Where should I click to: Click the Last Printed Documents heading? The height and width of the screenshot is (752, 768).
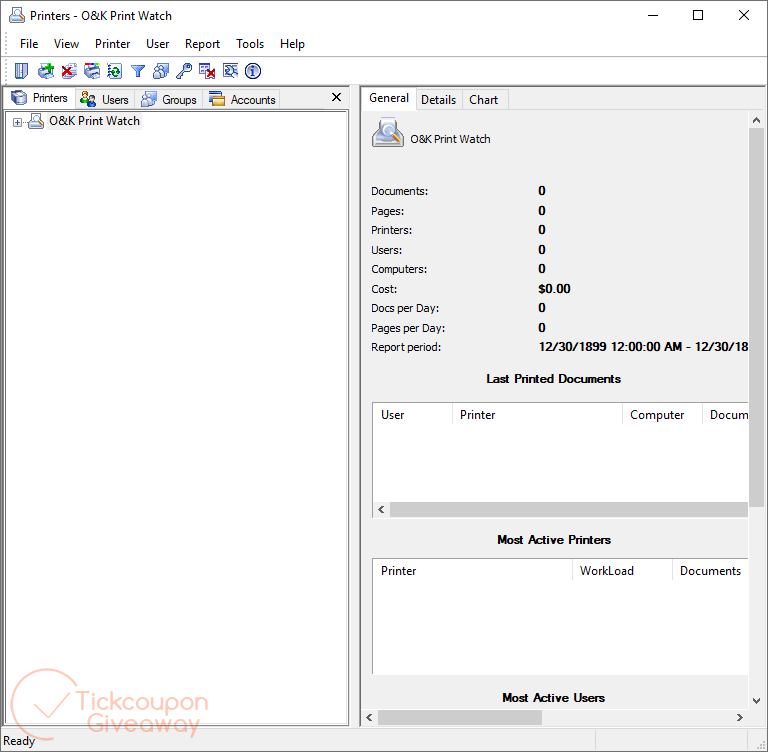tap(553, 379)
